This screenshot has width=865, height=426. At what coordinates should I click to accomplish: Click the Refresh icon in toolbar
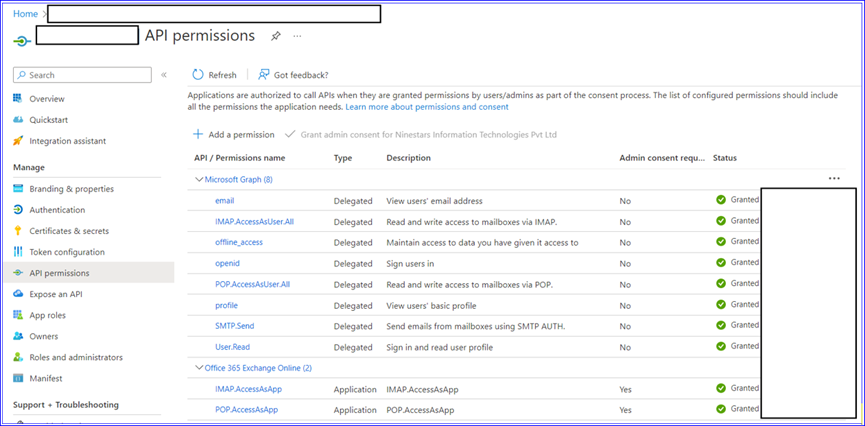click(x=198, y=75)
